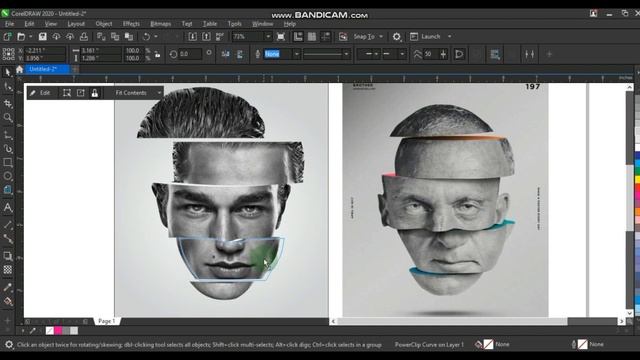The width and height of the screenshot is (640, 360).
Task: Select the Artistic Media tool
Action: point(8,149)
